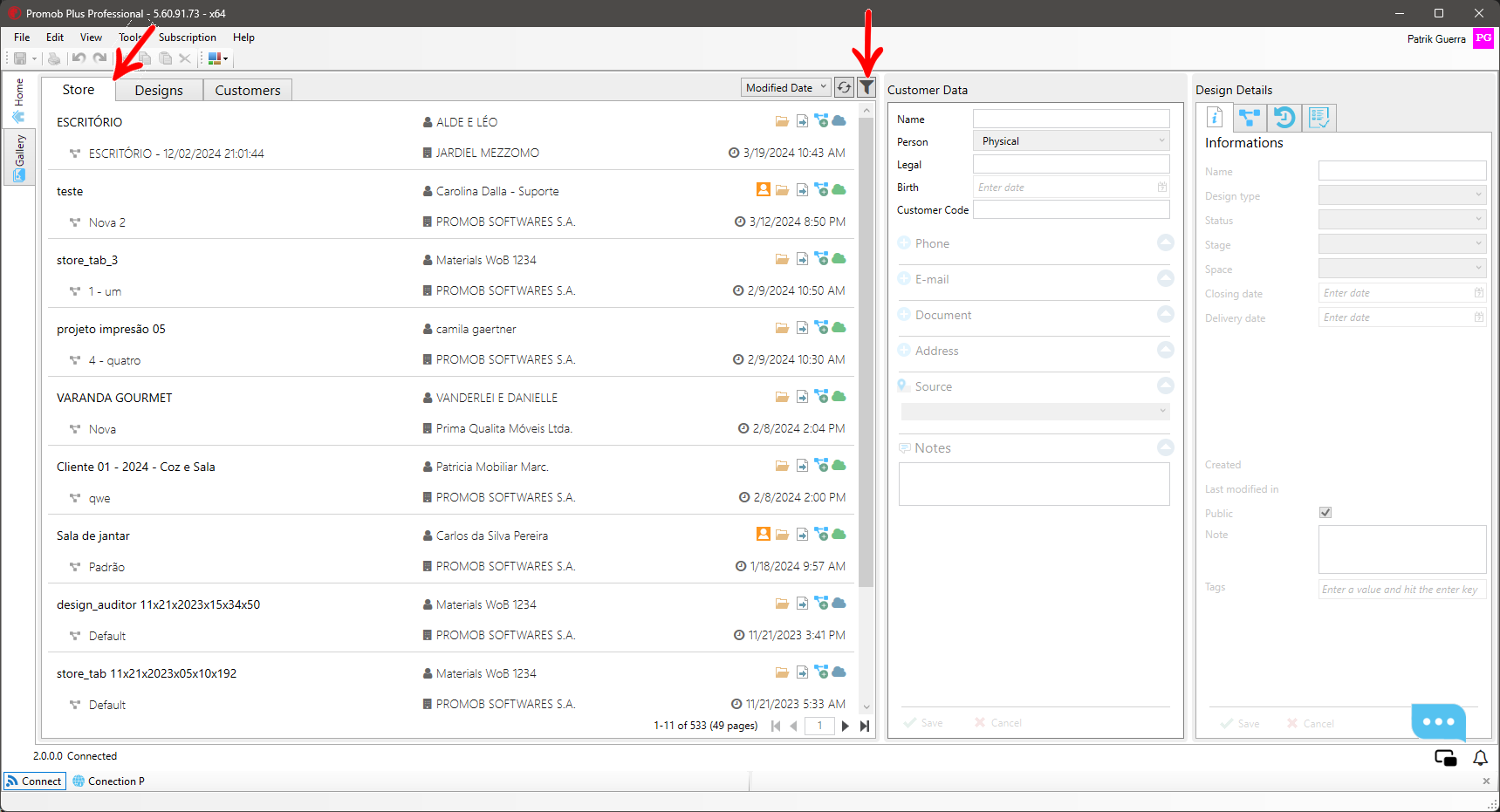Open the Subscription menu

(188, 38)
